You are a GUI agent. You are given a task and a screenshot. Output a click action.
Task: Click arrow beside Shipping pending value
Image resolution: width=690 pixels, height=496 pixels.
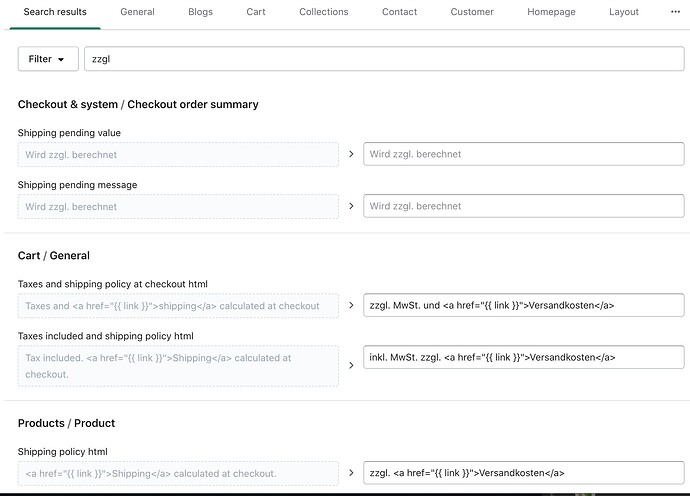click(351, 154)
